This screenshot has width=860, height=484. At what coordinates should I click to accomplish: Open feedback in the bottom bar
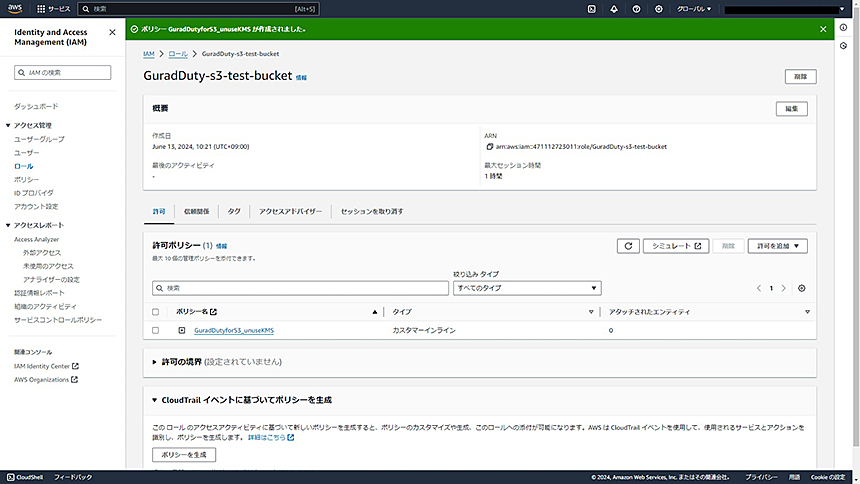coord(73,477)
